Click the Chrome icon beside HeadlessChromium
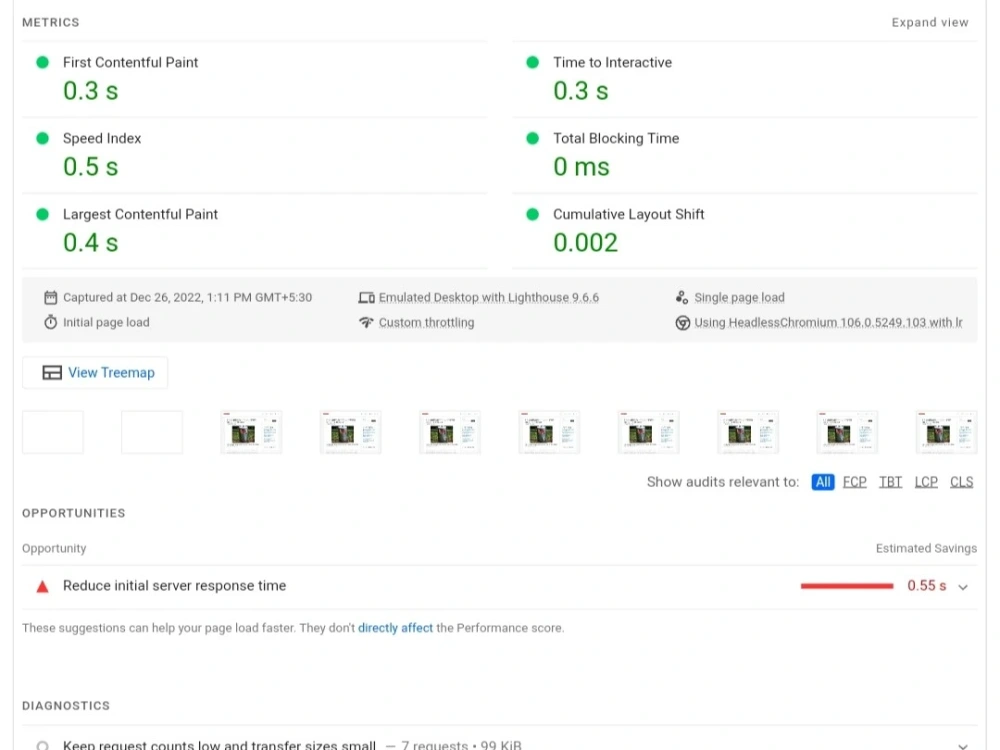The height and width of the screenshot is (750, 1000). click(682, 323)
